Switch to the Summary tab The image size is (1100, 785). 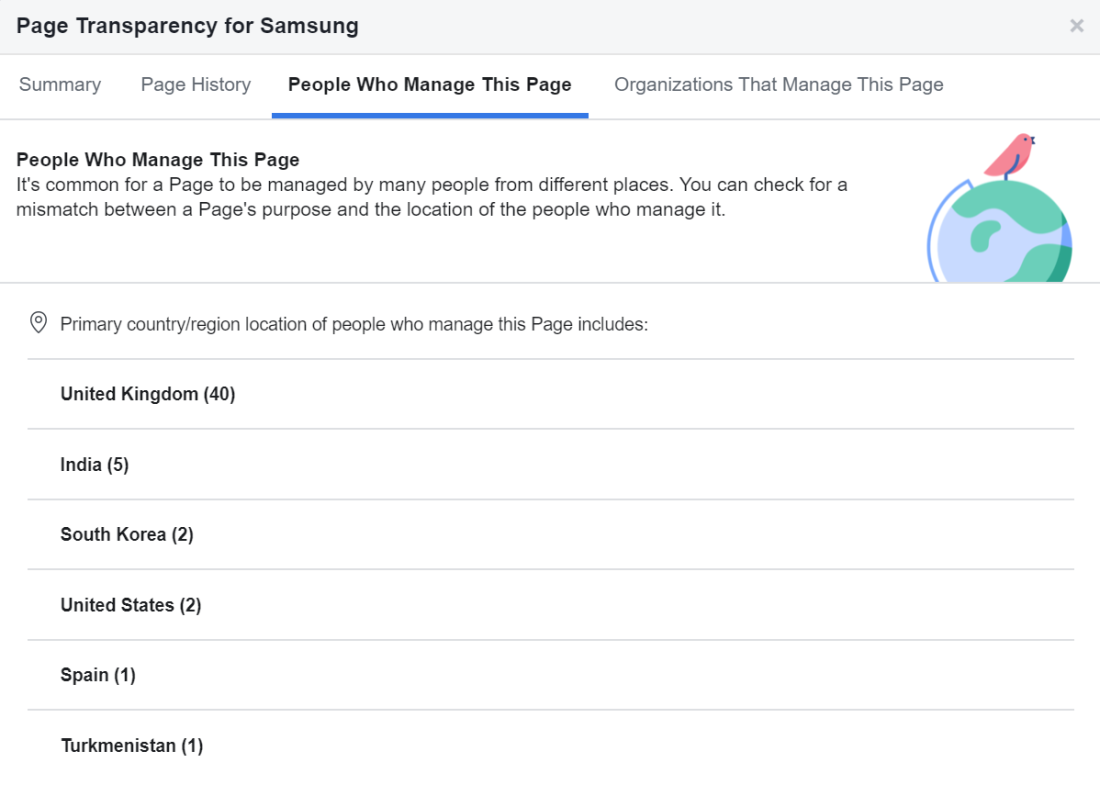coord(60,85)
